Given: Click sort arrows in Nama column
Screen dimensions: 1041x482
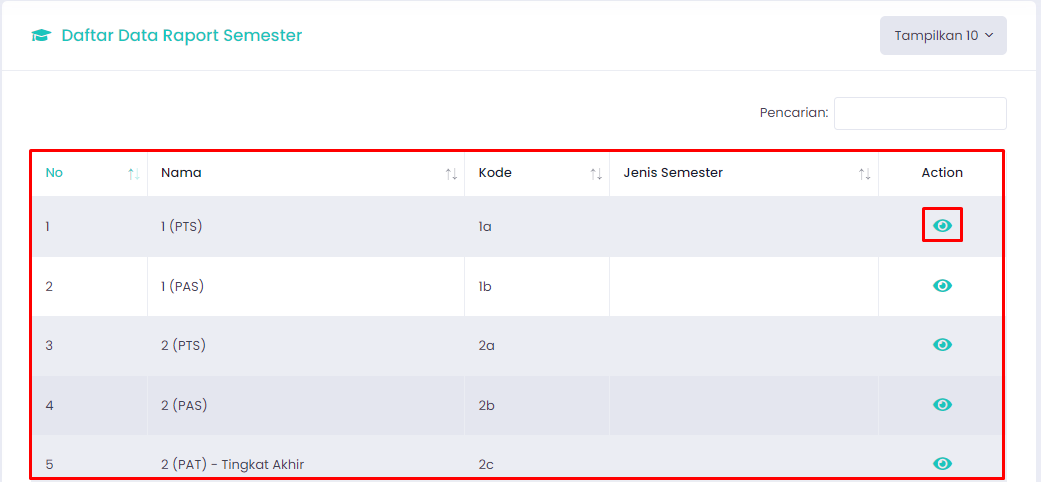Looking at the screenshot, I should coord(451,174).
